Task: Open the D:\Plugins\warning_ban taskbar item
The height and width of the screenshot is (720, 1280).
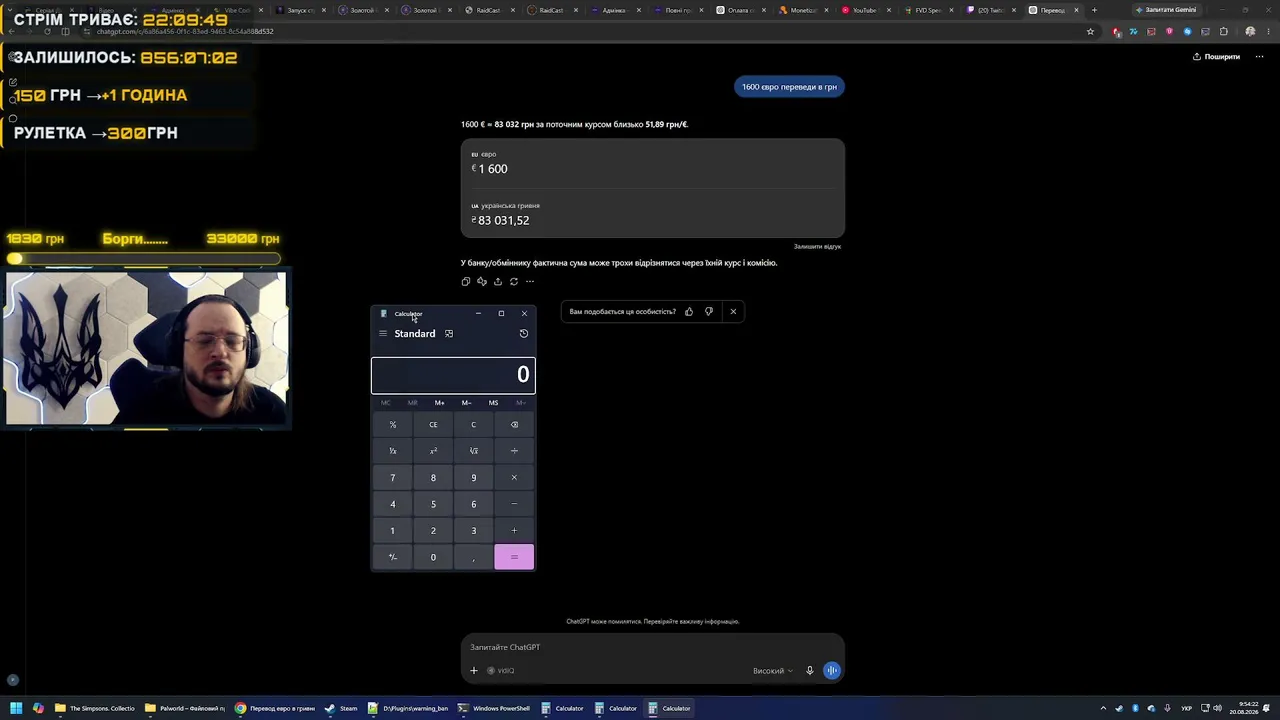Action: 408,708
